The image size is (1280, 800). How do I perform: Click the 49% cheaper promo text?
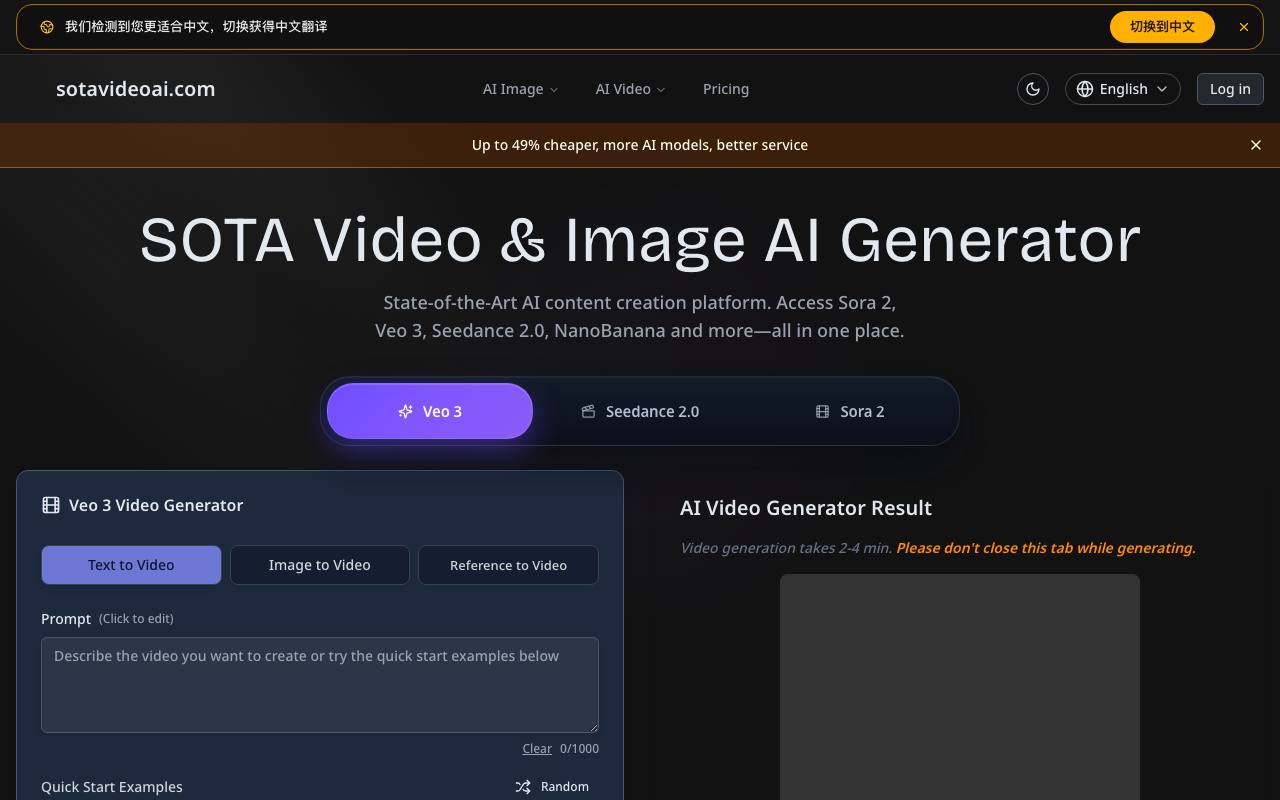point(640,145)
